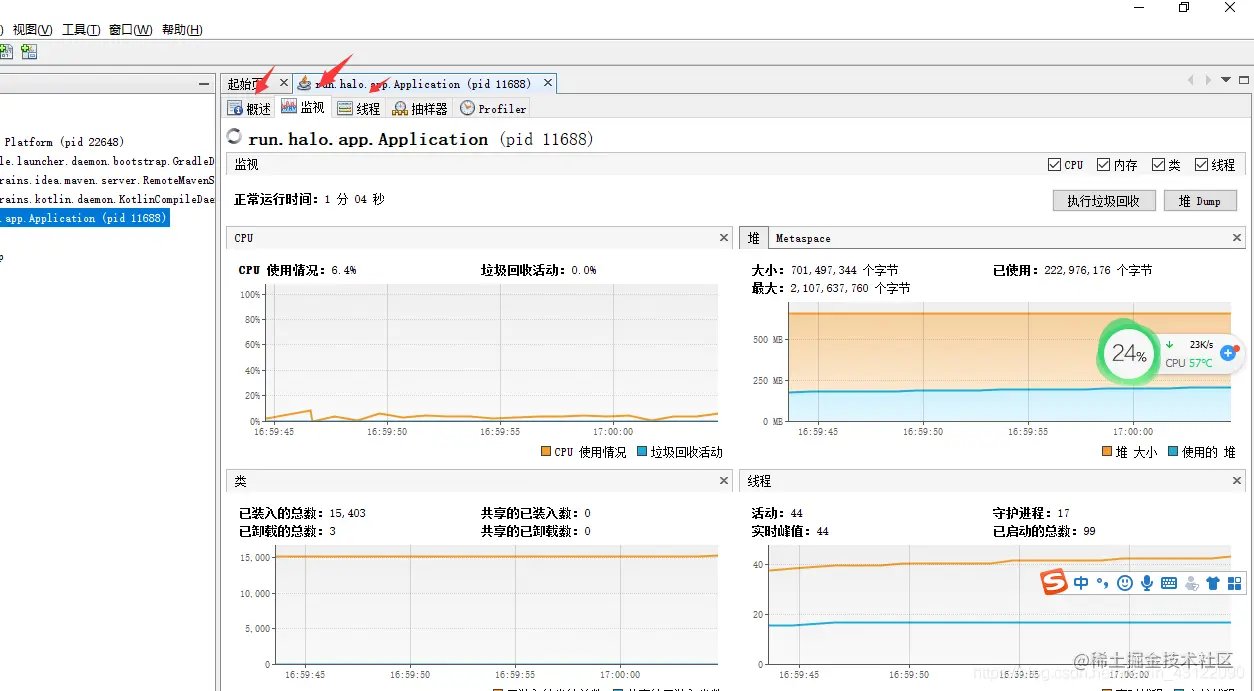Click the loaded classes total 15,403
This screenshot has height=691, width=1254.
tap(347, 513)
